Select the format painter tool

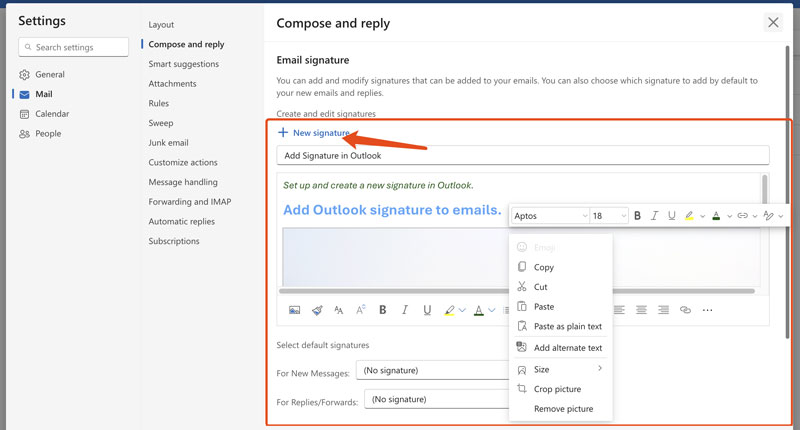pyautogui.click(x=317, y=310)
